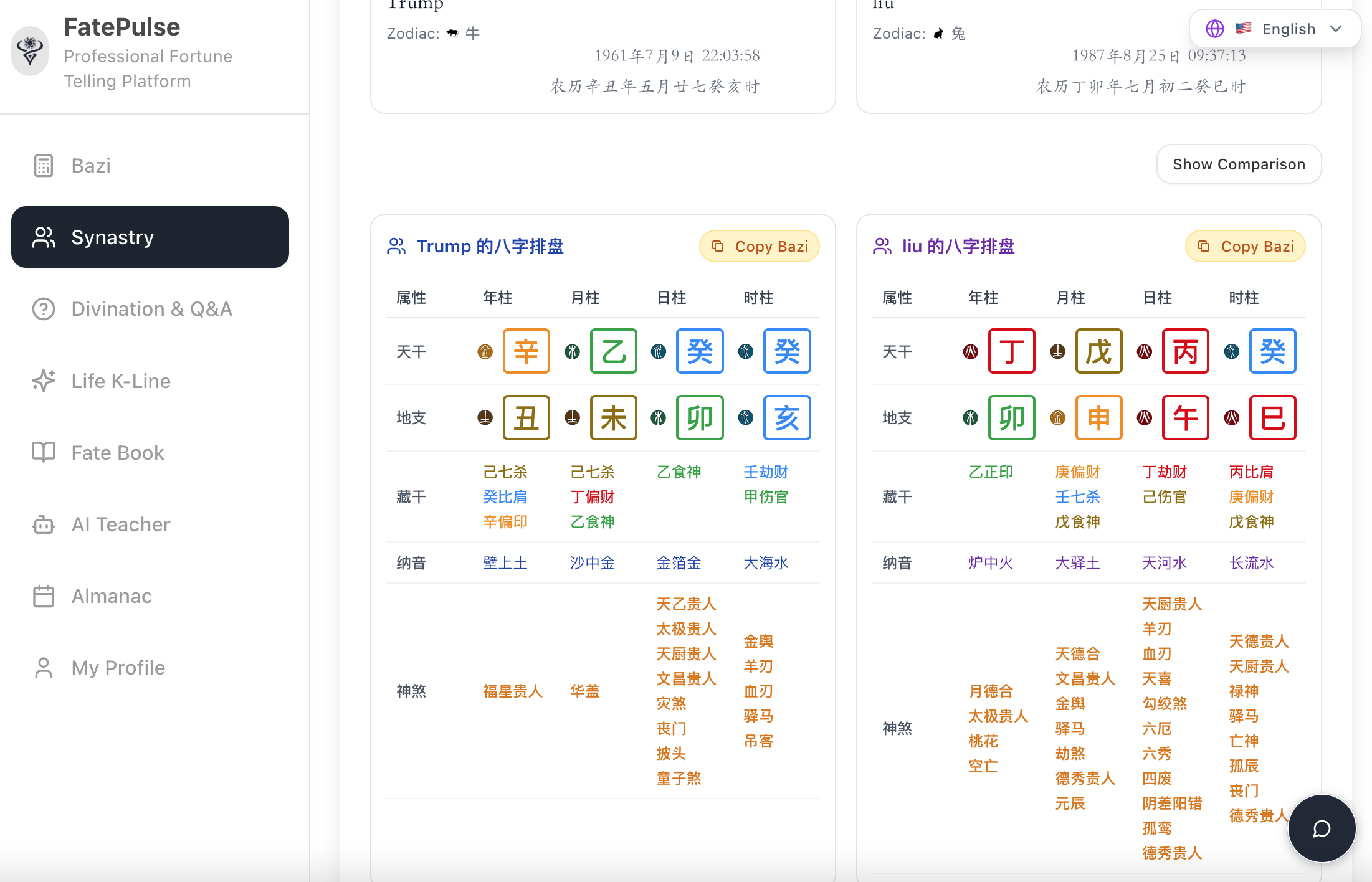Click liu's red 丙 day stem tile
1372x882 pixels.
(1185, 351)
